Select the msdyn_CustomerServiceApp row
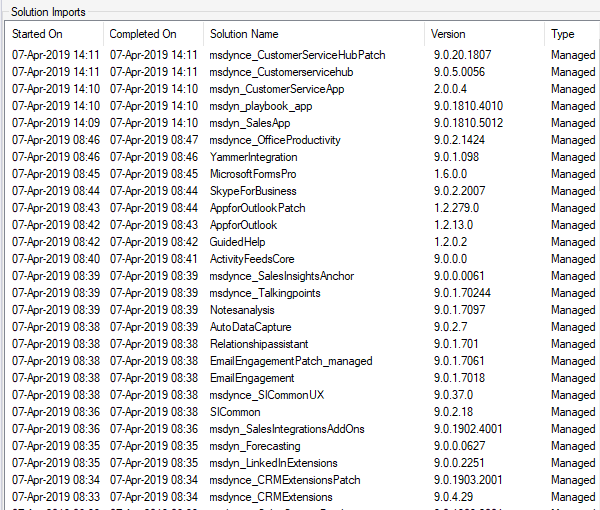Viewport: 600px width, 510px height. point(302,89)
